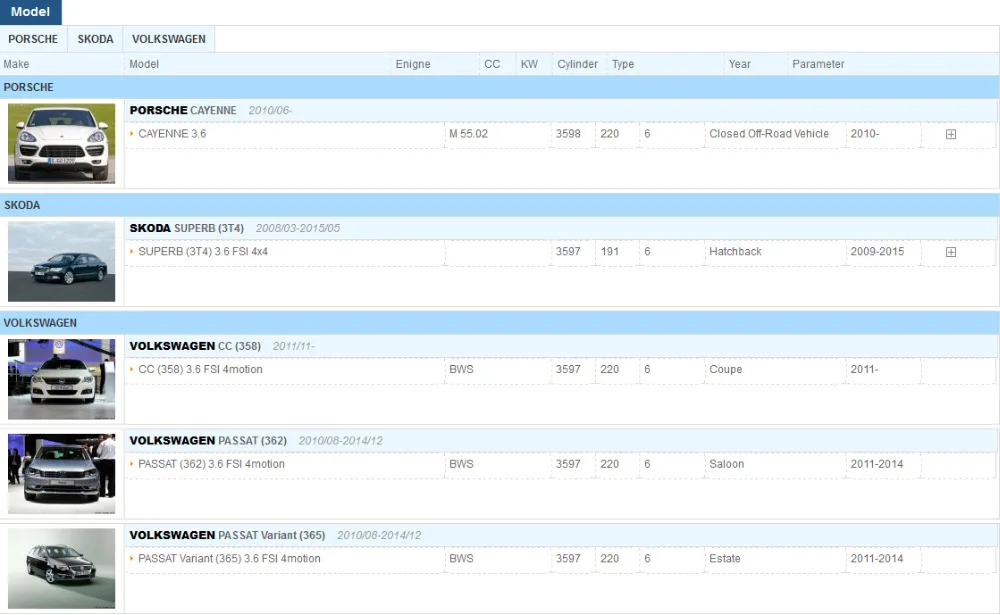The image size is (1000, 615).
Task: Click the VOLKSWAGEN CC (358) heading
Action: pyautogui.click(x=195, y=346)
